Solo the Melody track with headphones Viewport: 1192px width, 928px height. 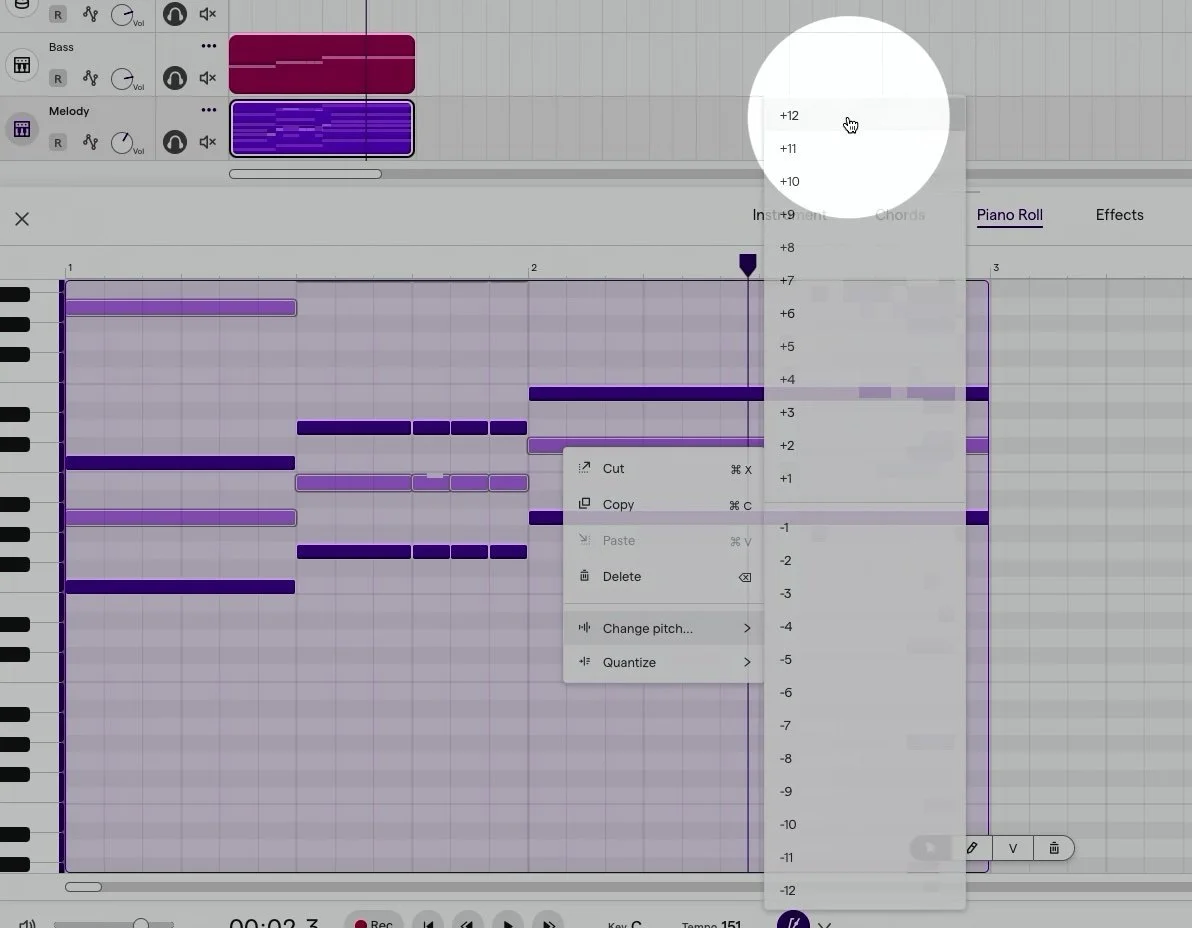(175, 141)
